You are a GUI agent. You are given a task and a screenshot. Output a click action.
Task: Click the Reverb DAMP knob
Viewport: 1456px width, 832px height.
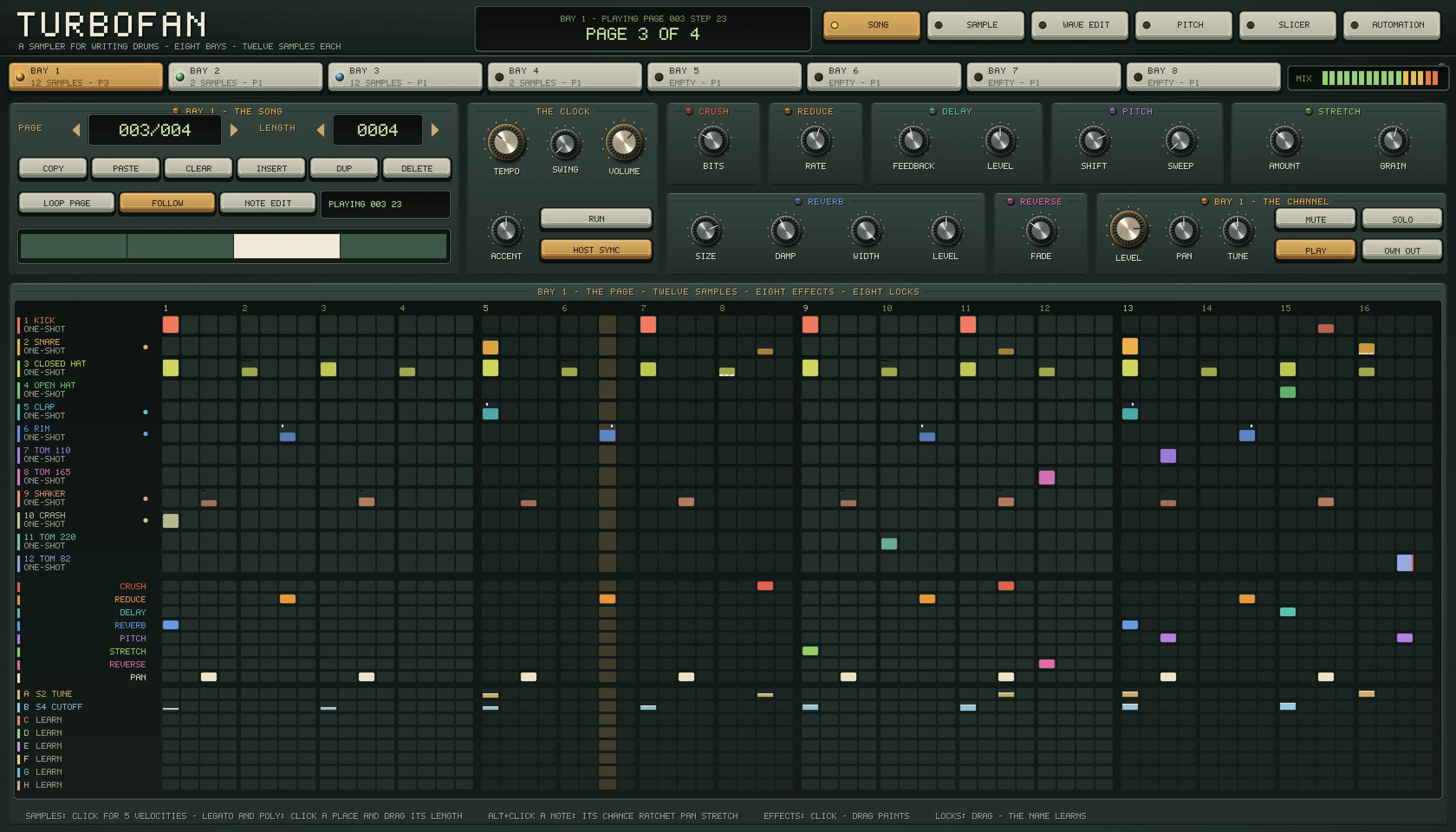pos(785,230)
